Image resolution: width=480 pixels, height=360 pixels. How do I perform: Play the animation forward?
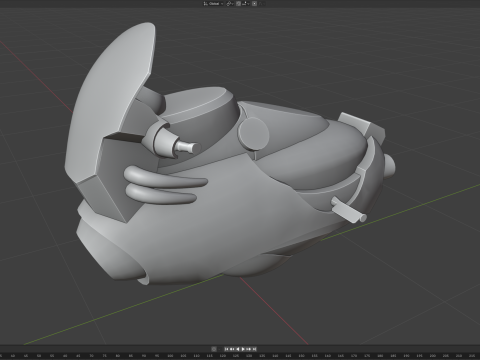(243, 349)
